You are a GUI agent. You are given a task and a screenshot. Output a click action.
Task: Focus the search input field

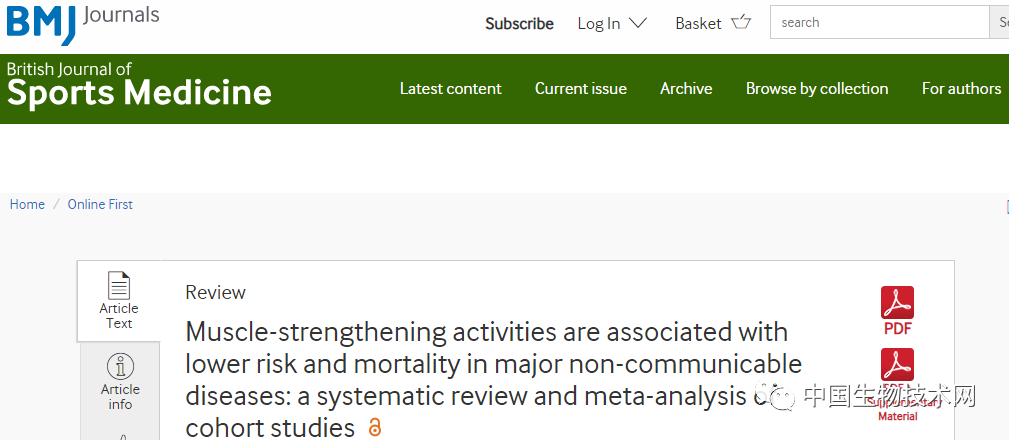pyautogui.click(x=880, y=23)
